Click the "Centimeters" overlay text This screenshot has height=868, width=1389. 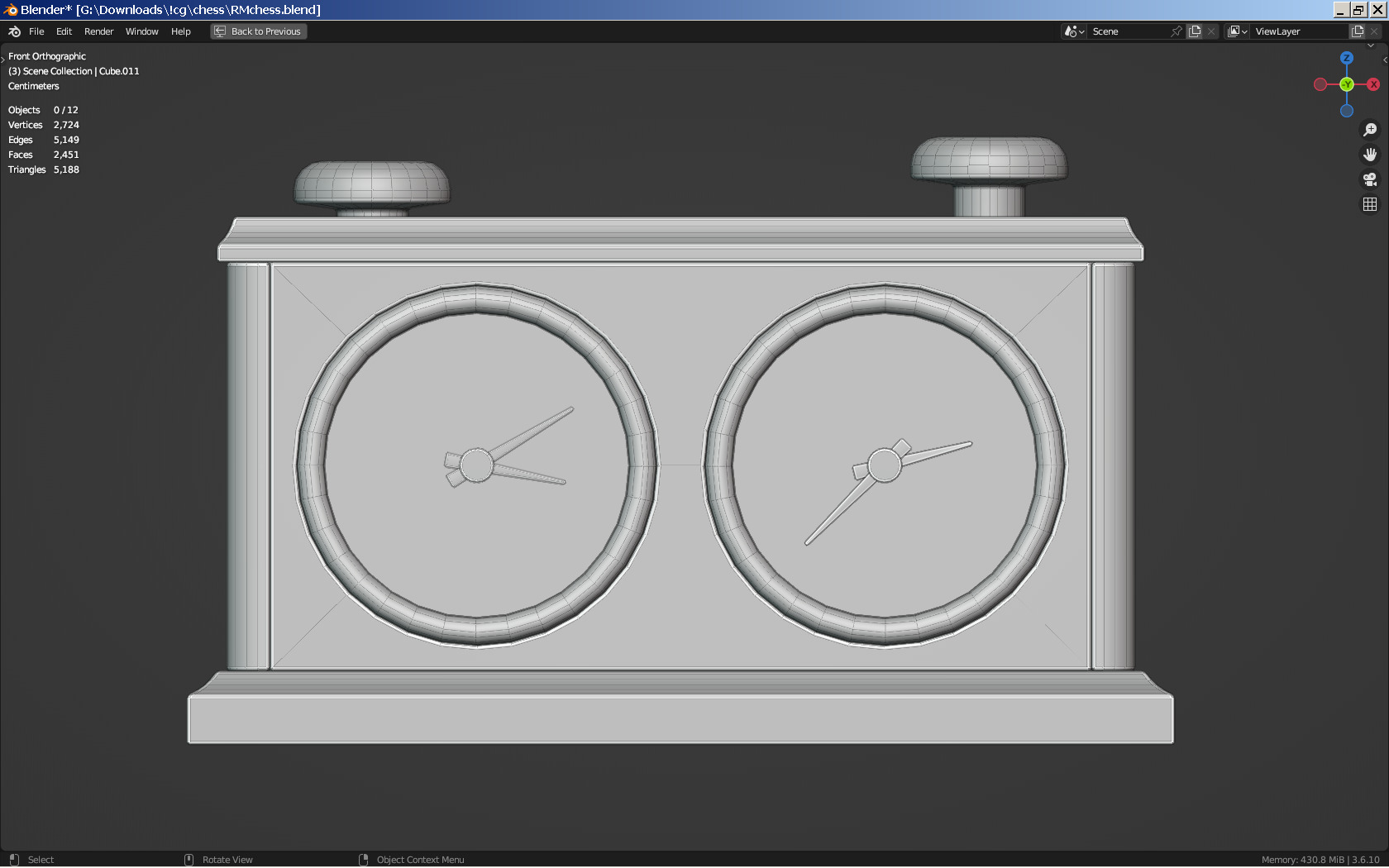click(34, 86)
